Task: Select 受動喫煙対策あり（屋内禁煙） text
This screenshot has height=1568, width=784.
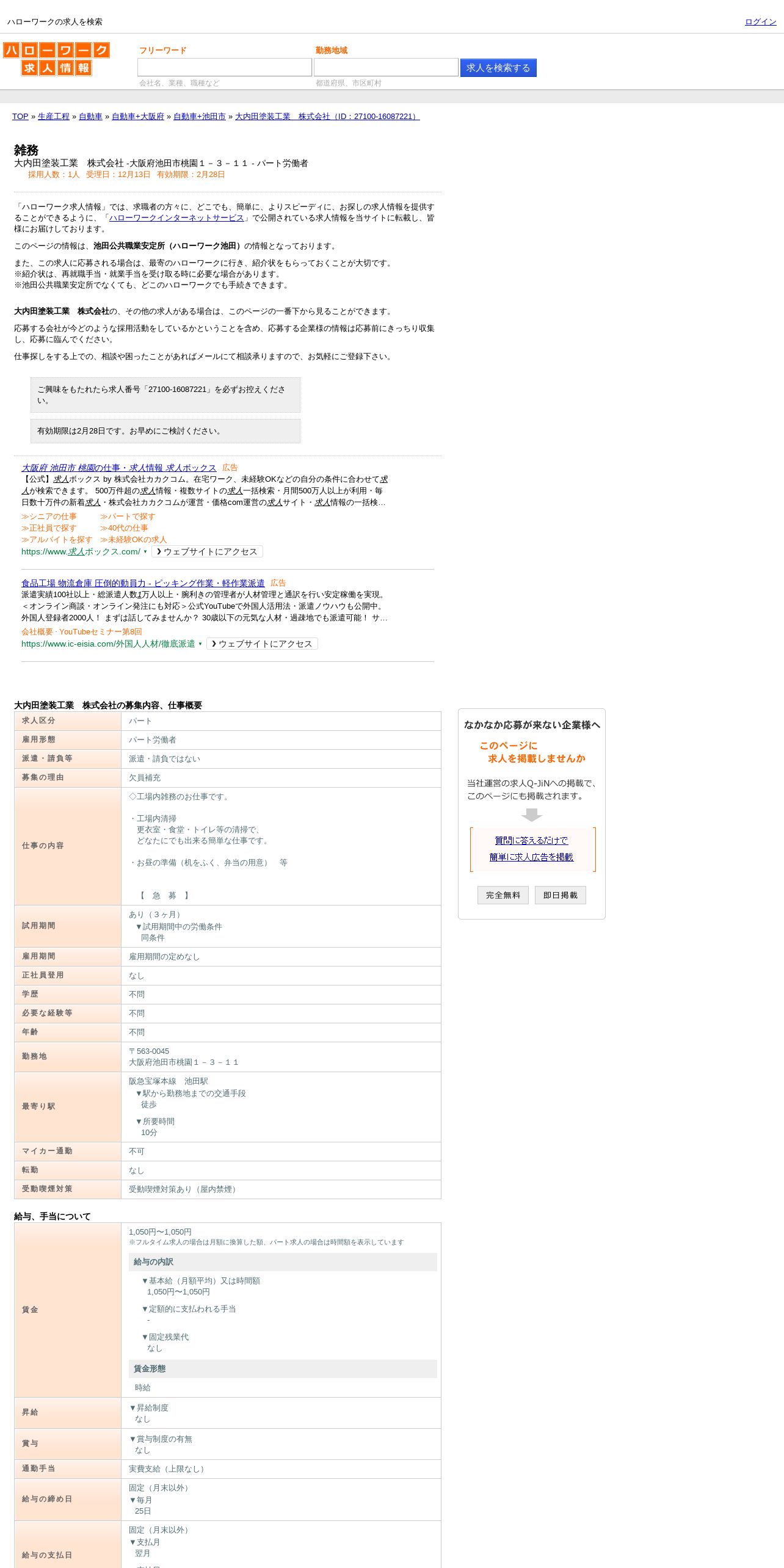Action: point(184,1189)
